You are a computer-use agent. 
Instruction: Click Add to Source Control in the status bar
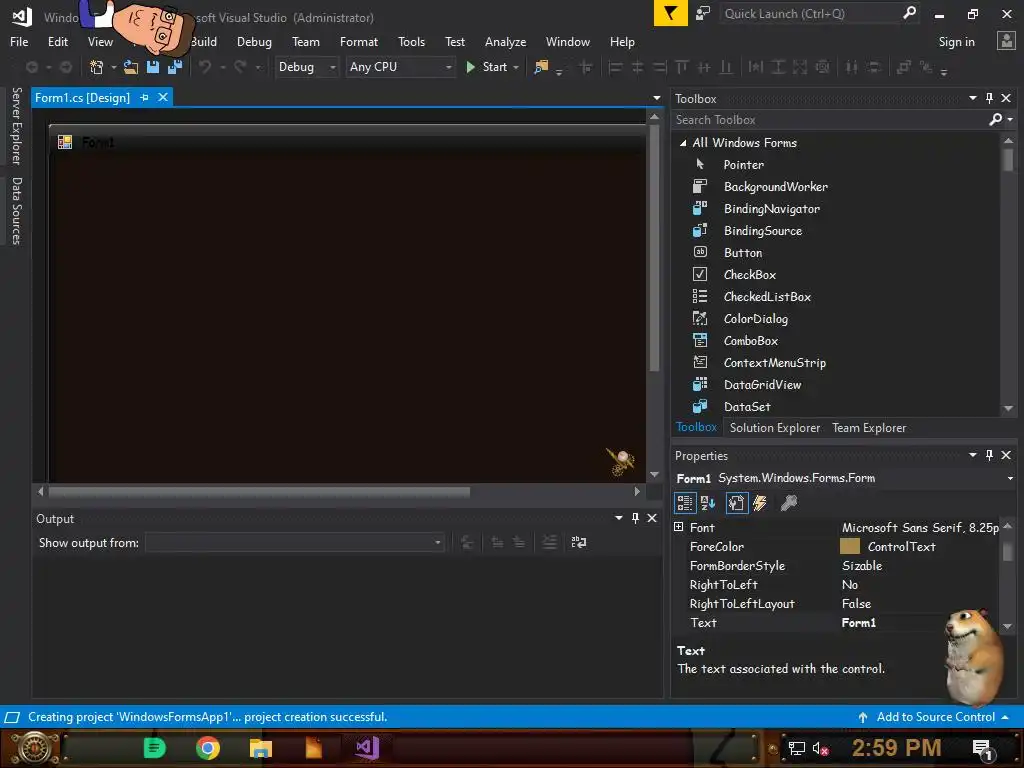(x=934, y=717)
